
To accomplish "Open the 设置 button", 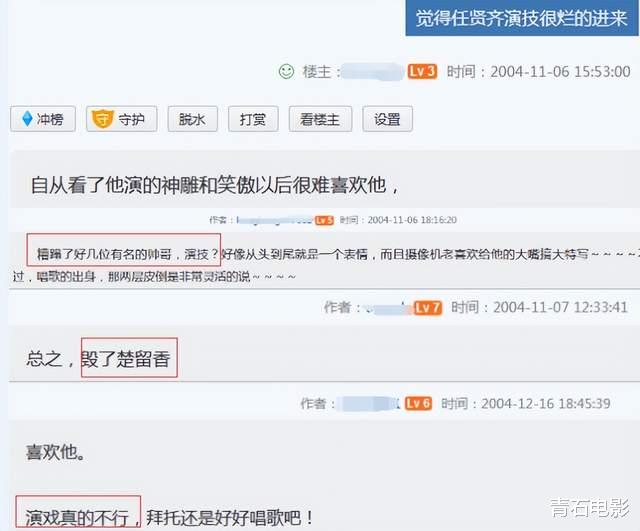I will [x=387, y=119].
